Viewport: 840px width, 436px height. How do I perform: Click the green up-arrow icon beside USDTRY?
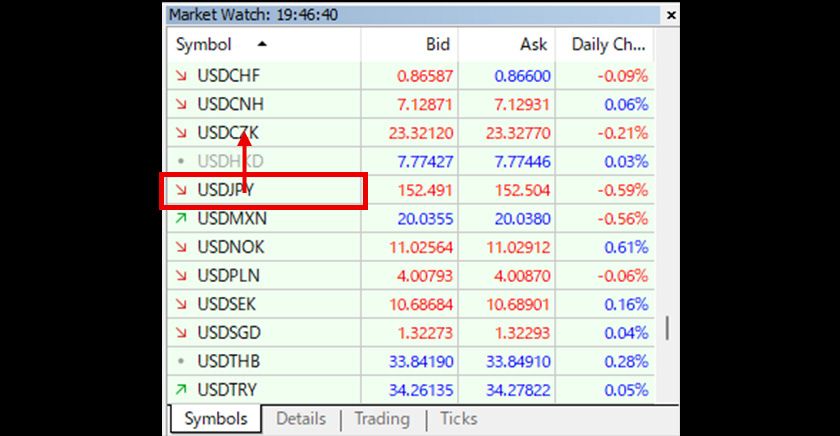coord(180,389)
